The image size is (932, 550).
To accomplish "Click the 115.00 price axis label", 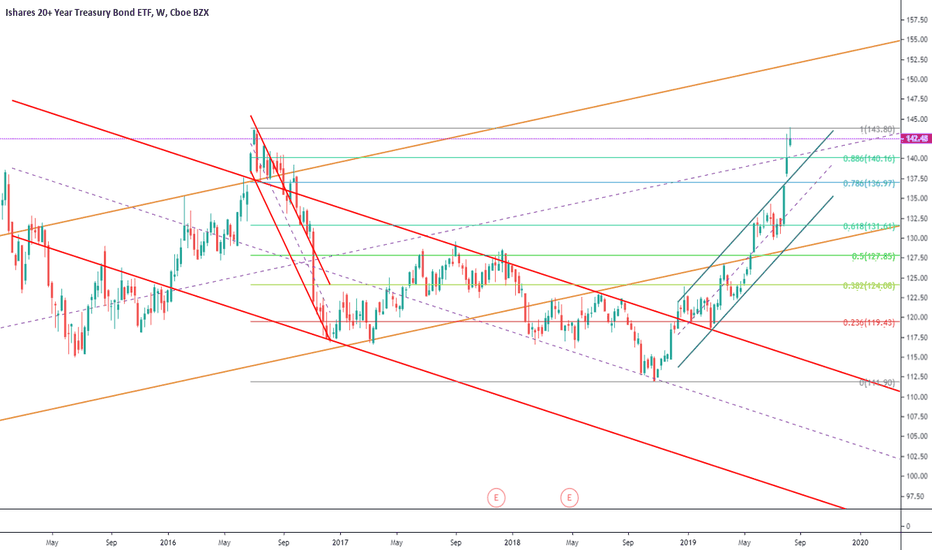I will click(917, 357).
